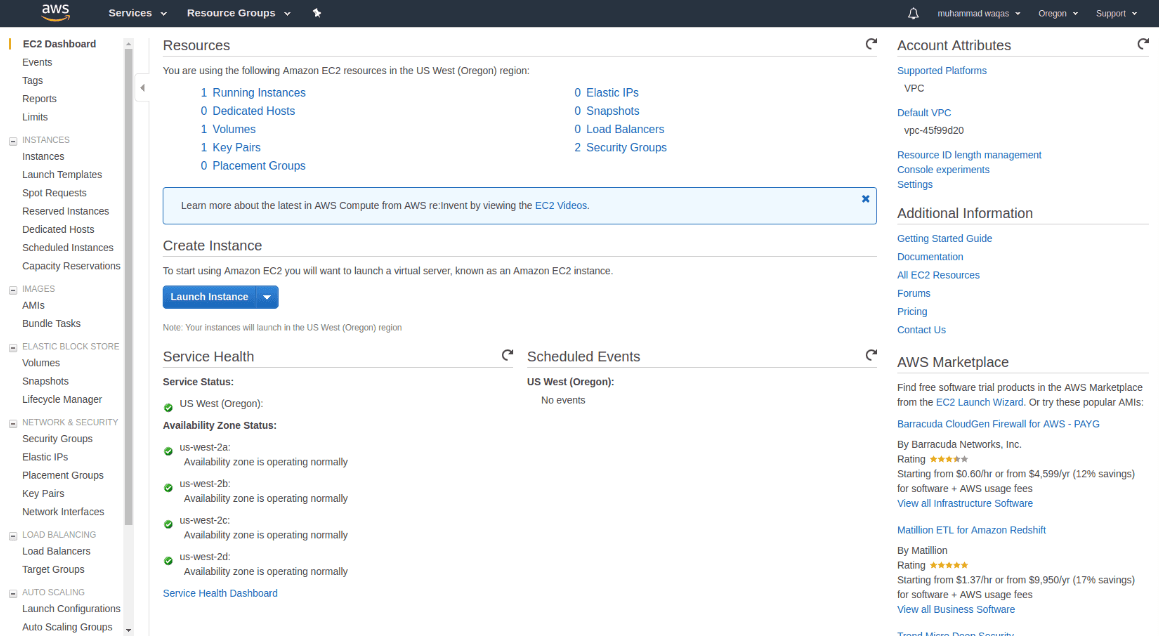
Task: Open the Launch Instance options arrow
Action: (x=267, y=296)
